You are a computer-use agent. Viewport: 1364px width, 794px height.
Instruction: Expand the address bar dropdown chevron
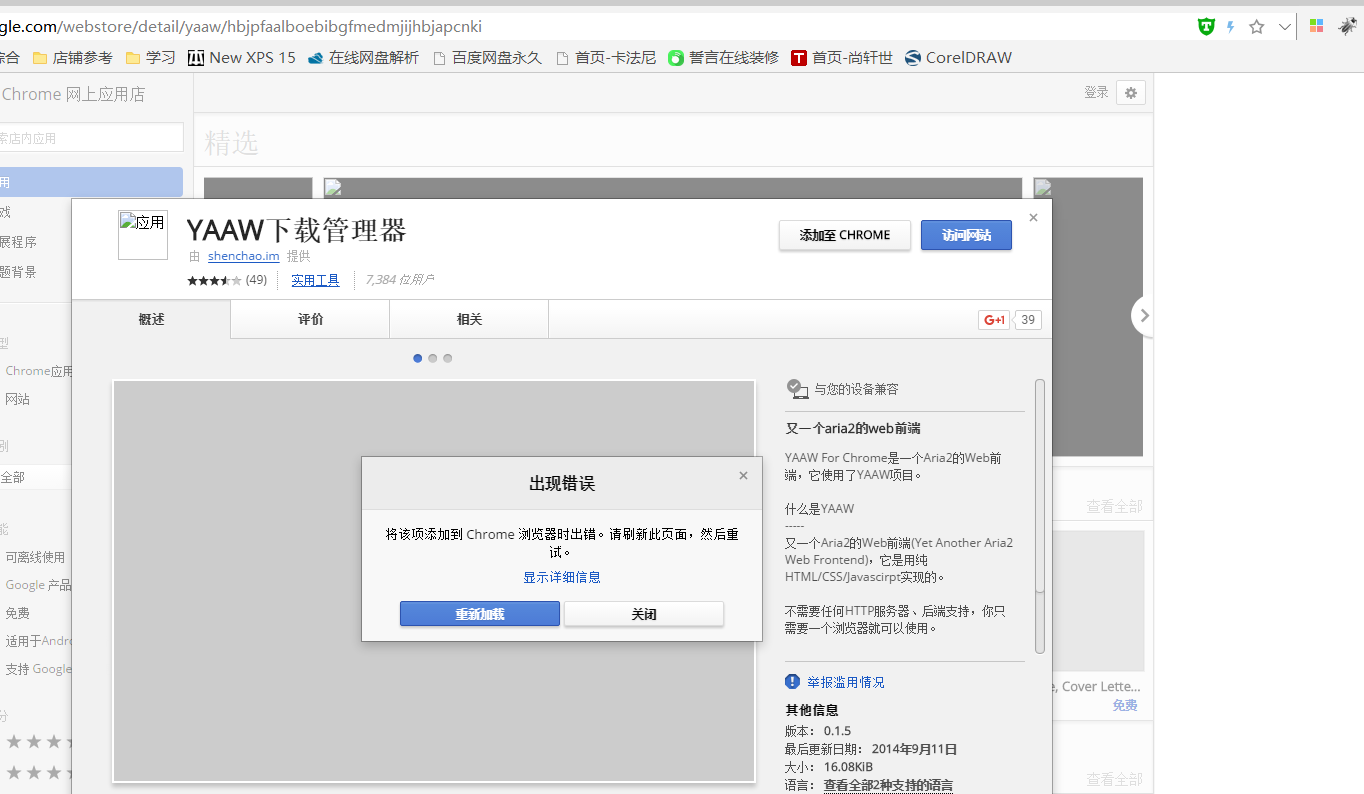[1285, 27]
